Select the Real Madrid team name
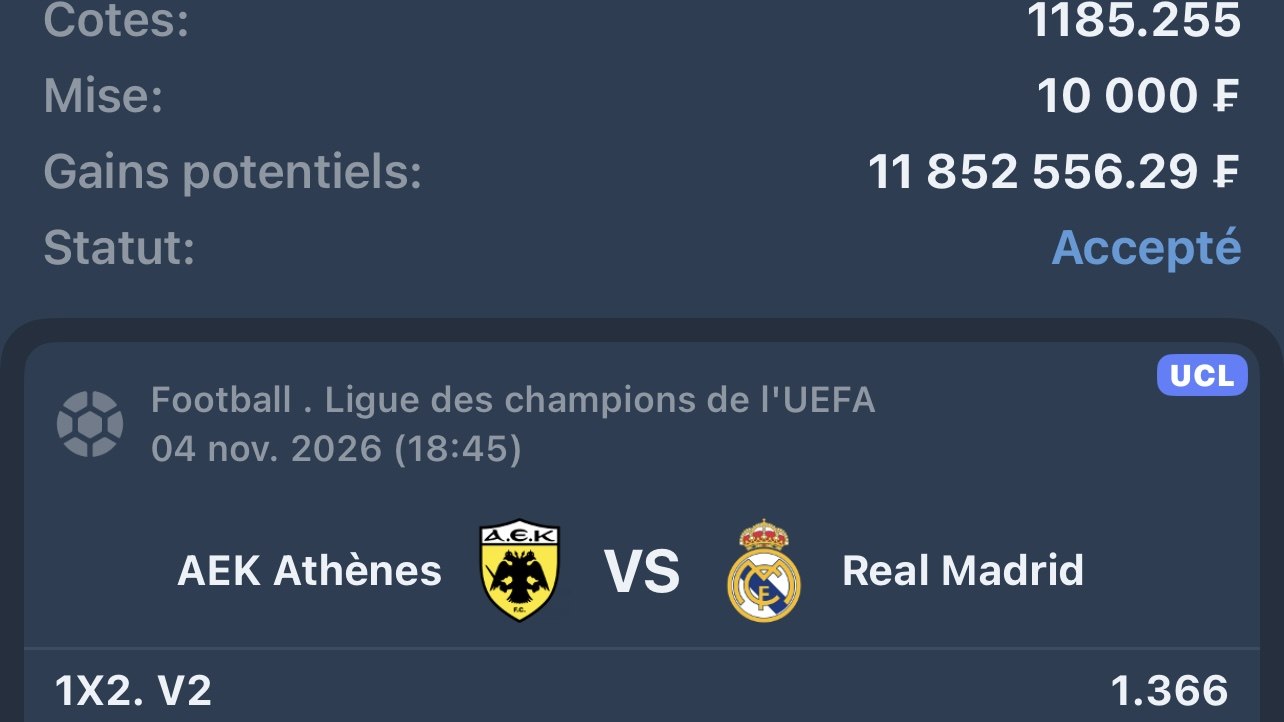 tap(963, 571)
